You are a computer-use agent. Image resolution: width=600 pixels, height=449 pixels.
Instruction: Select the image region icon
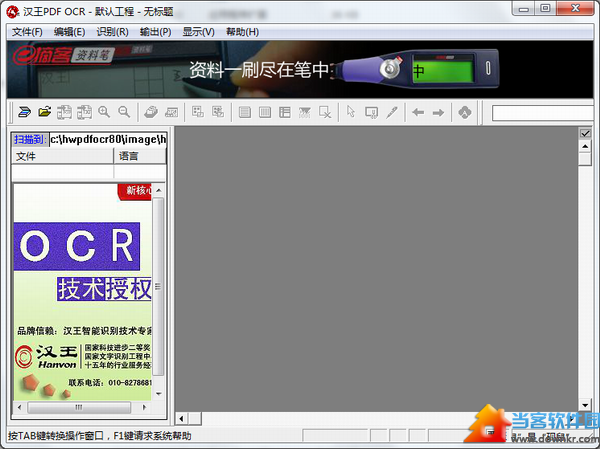[305, 112]
